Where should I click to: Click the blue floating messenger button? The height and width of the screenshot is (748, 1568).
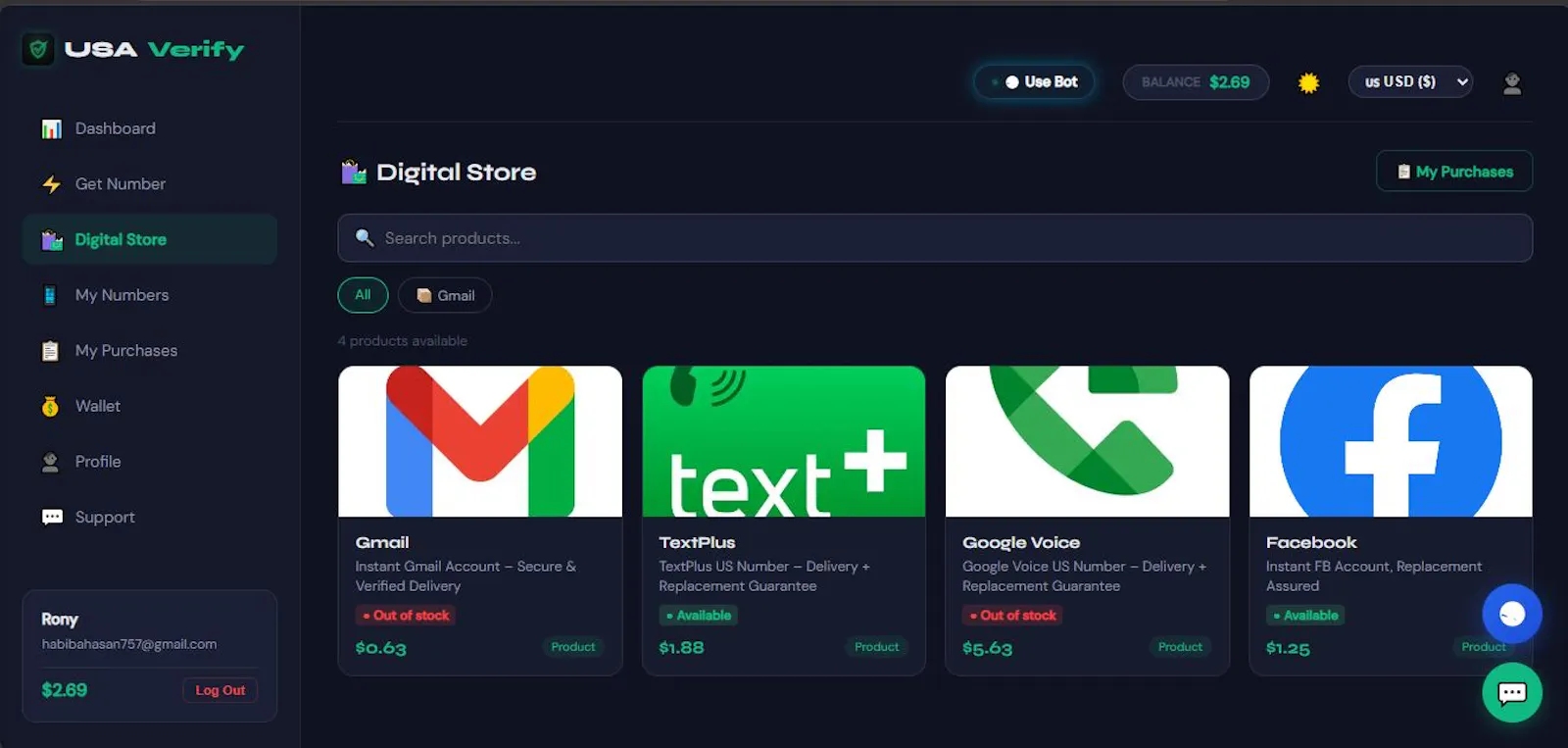coord(1512,614)
